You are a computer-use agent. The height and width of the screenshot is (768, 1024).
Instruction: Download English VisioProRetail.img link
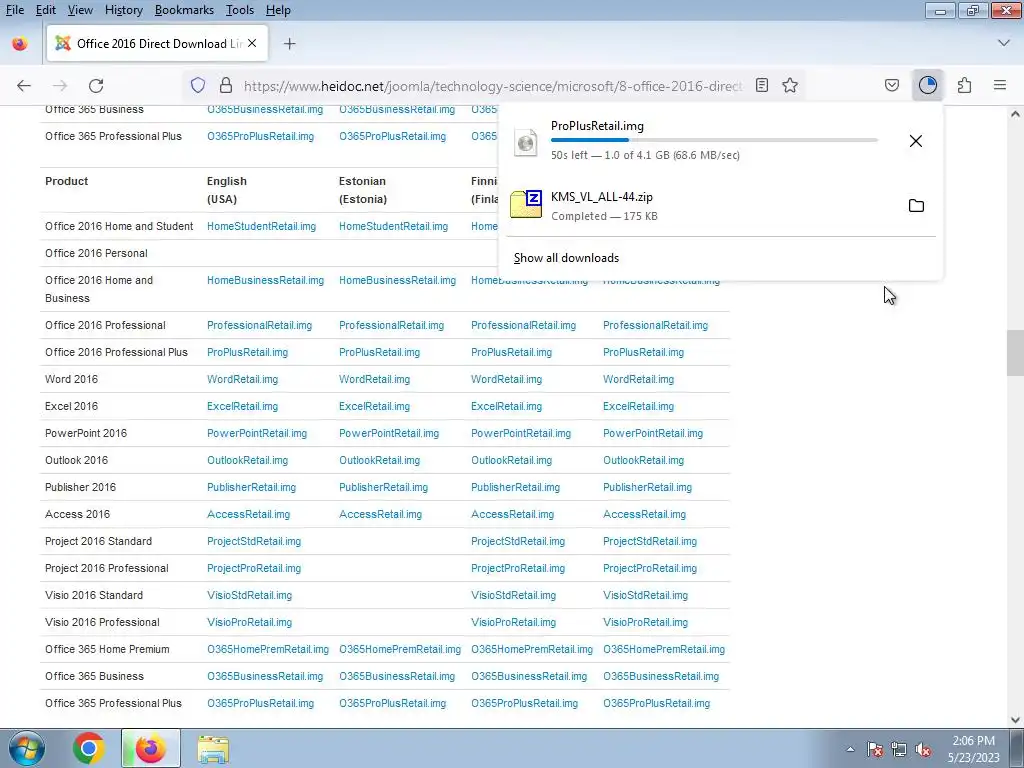click(x=249, y=622)
